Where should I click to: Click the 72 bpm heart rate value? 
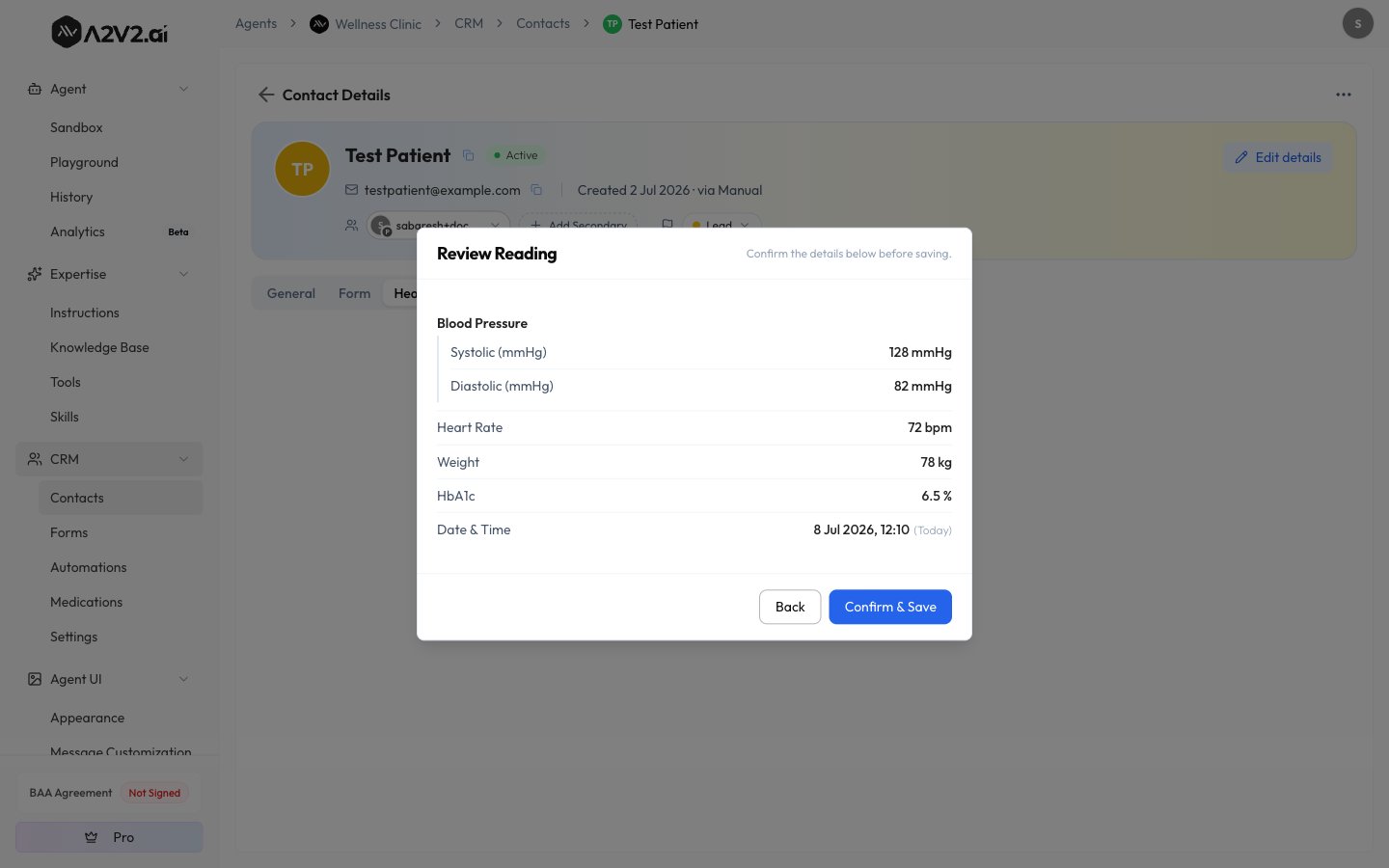pyautogui.click(x=929, y=427)
